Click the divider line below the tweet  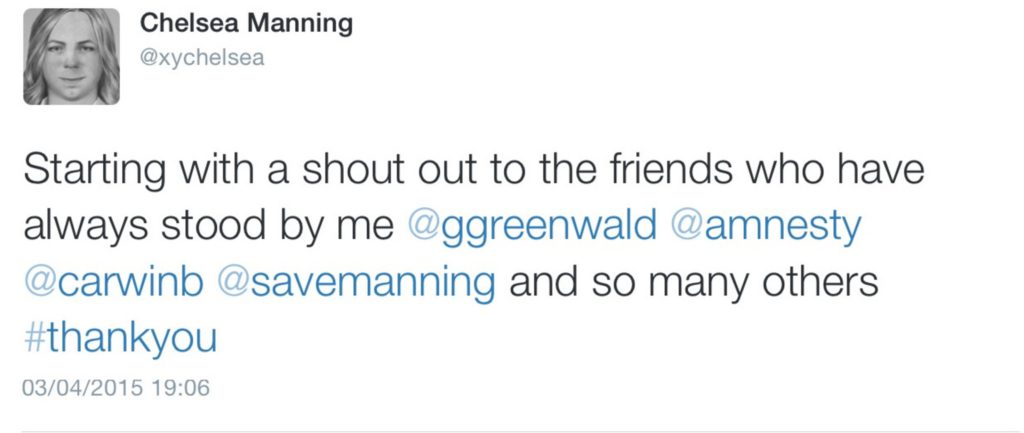click(x=512, y=431)
